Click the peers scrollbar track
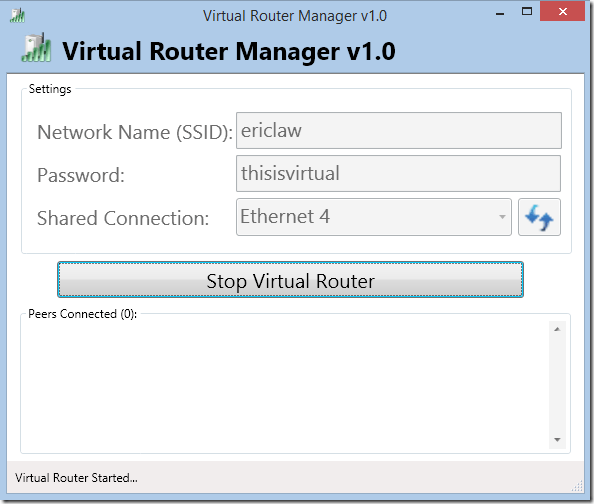This screenshot has width=594, height=504. [x=557, y=384]
